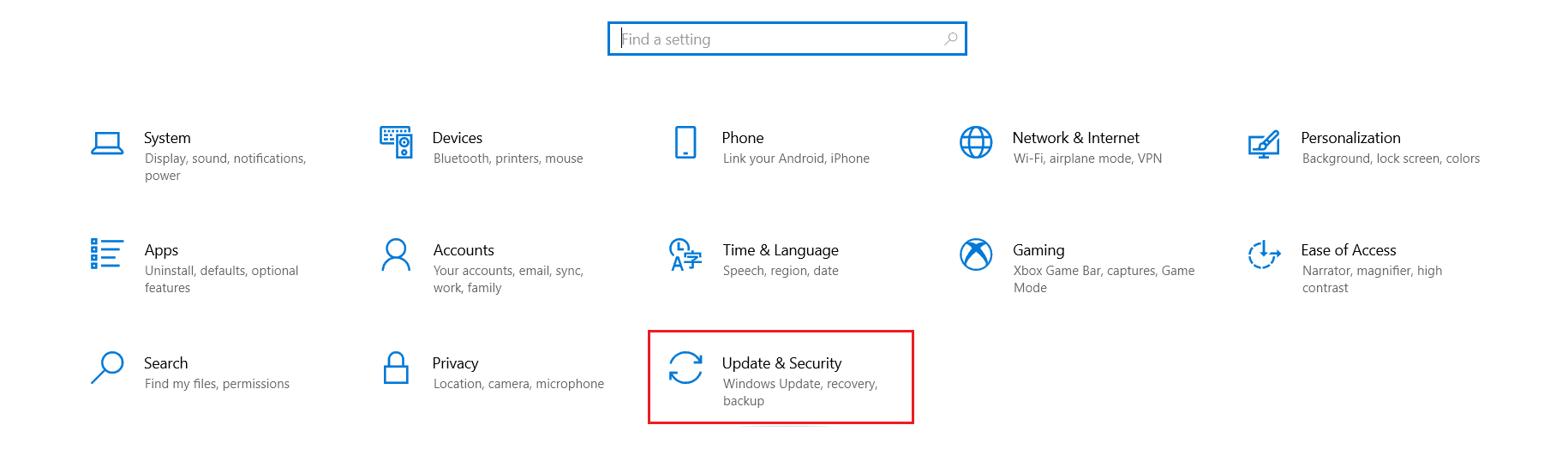
Task: Open Time & Language title text
Action: (x=781, y=250)
